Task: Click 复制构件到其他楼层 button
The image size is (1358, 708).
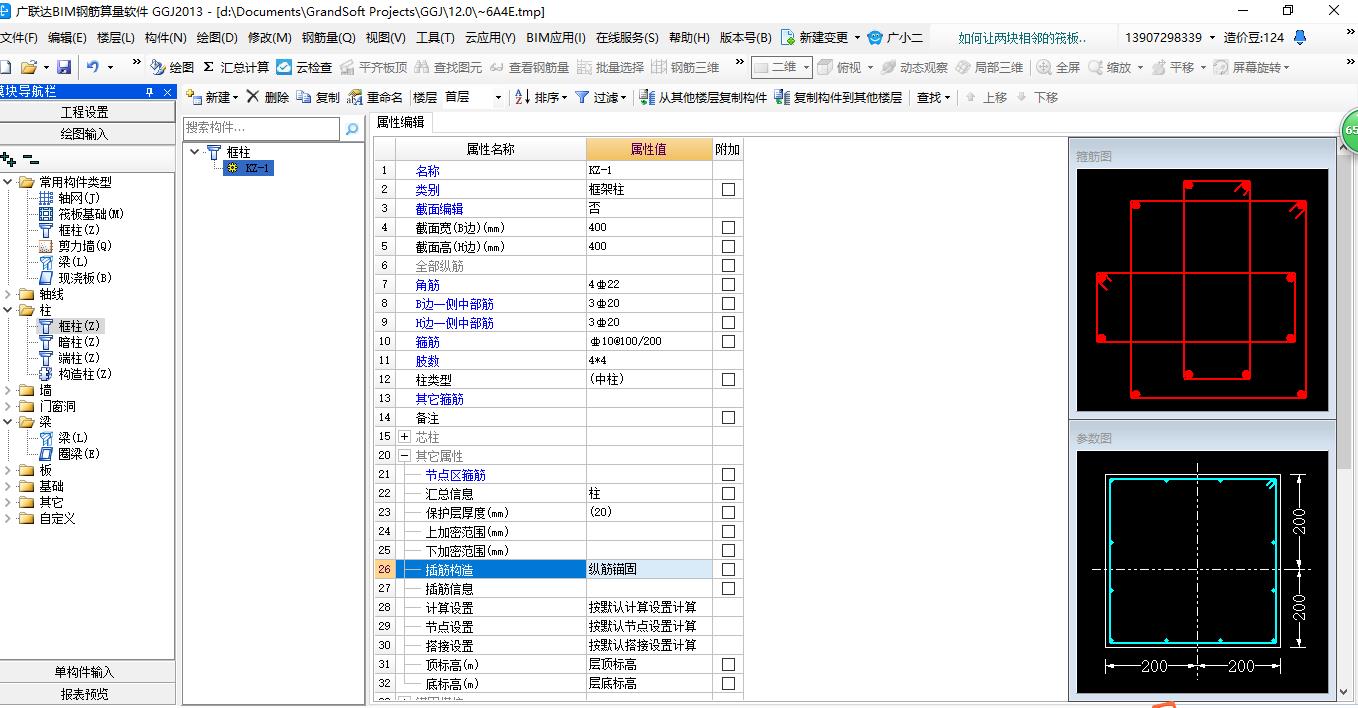Action: pos(838,97)
